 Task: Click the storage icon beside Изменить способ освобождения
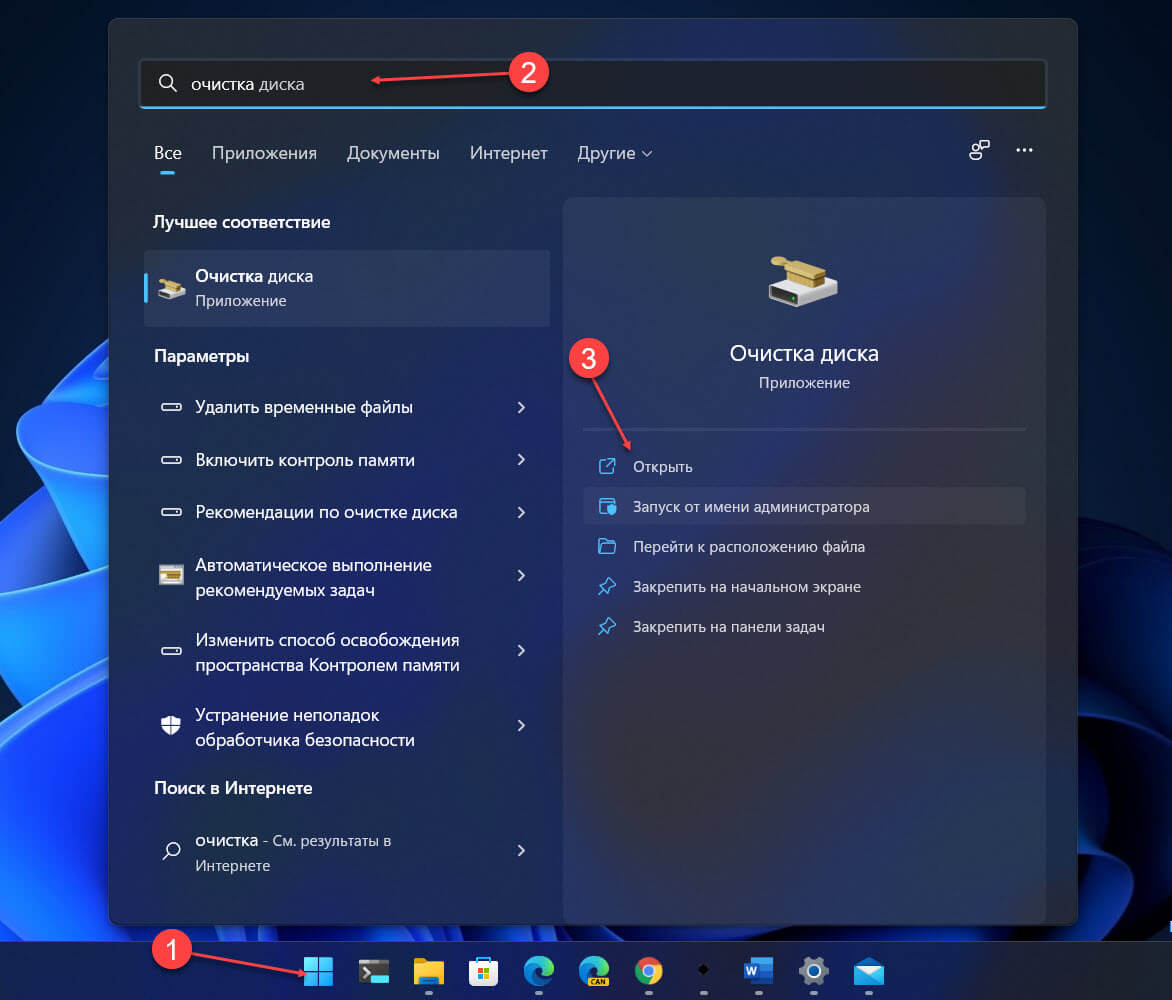(x=171, y=651)
